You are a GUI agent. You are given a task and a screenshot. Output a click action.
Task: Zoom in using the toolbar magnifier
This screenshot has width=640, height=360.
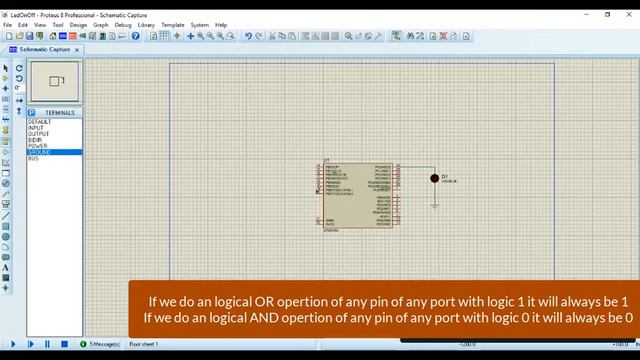click(x=200, y=36)
